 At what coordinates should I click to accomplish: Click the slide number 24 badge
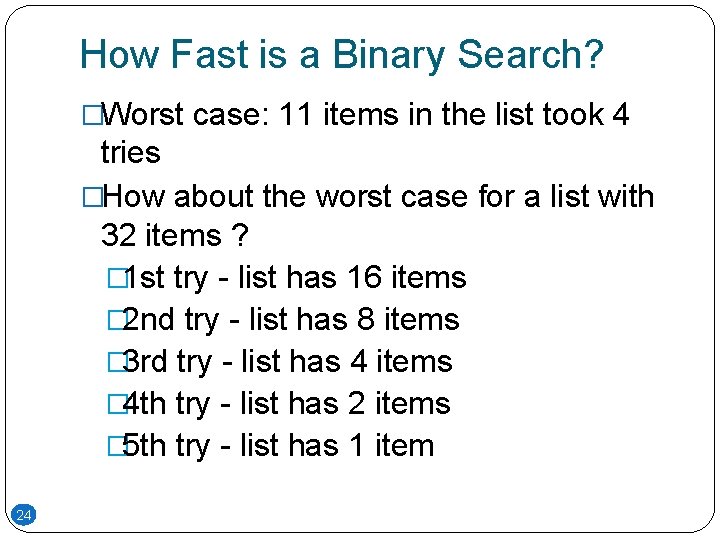[x=25, y=515]
